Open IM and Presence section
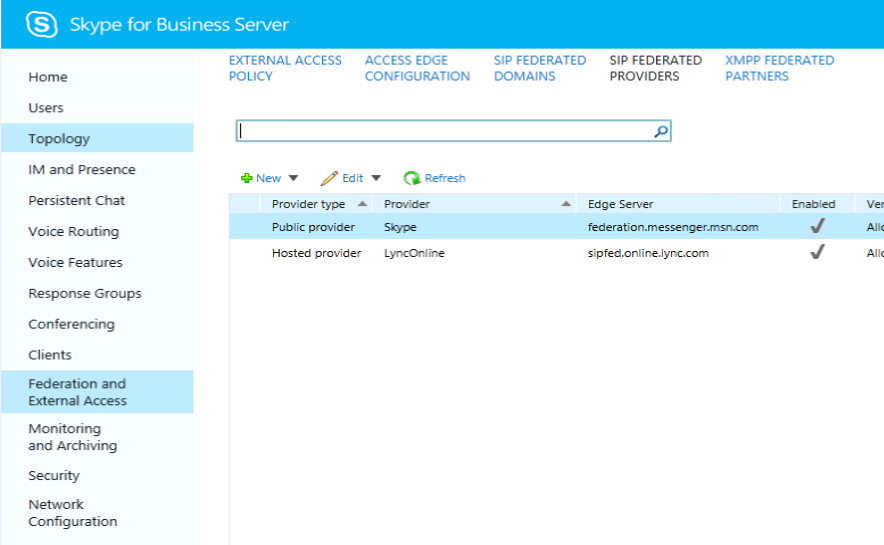 click(x=82, y=170)
